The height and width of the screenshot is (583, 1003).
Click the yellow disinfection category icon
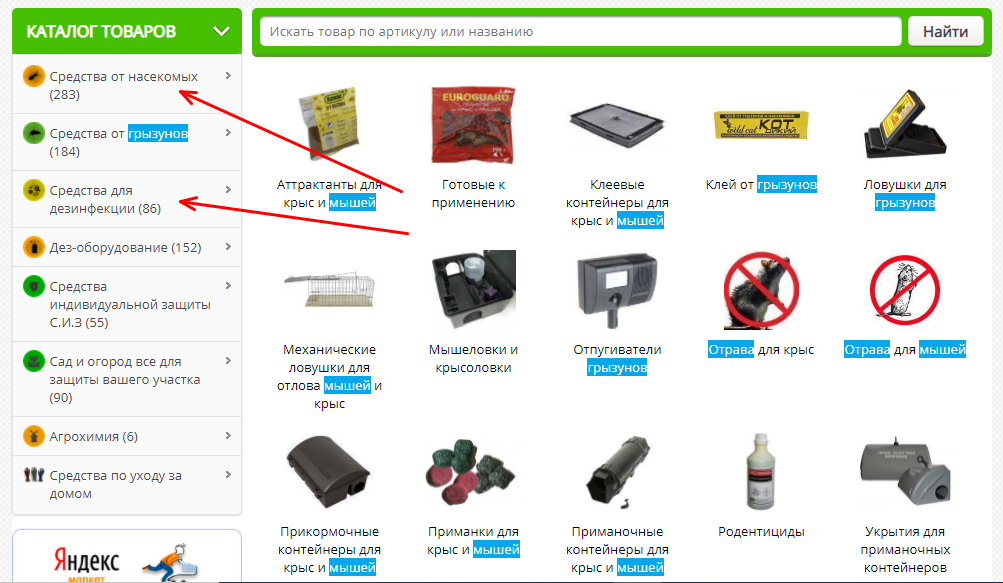click(34, 190)
